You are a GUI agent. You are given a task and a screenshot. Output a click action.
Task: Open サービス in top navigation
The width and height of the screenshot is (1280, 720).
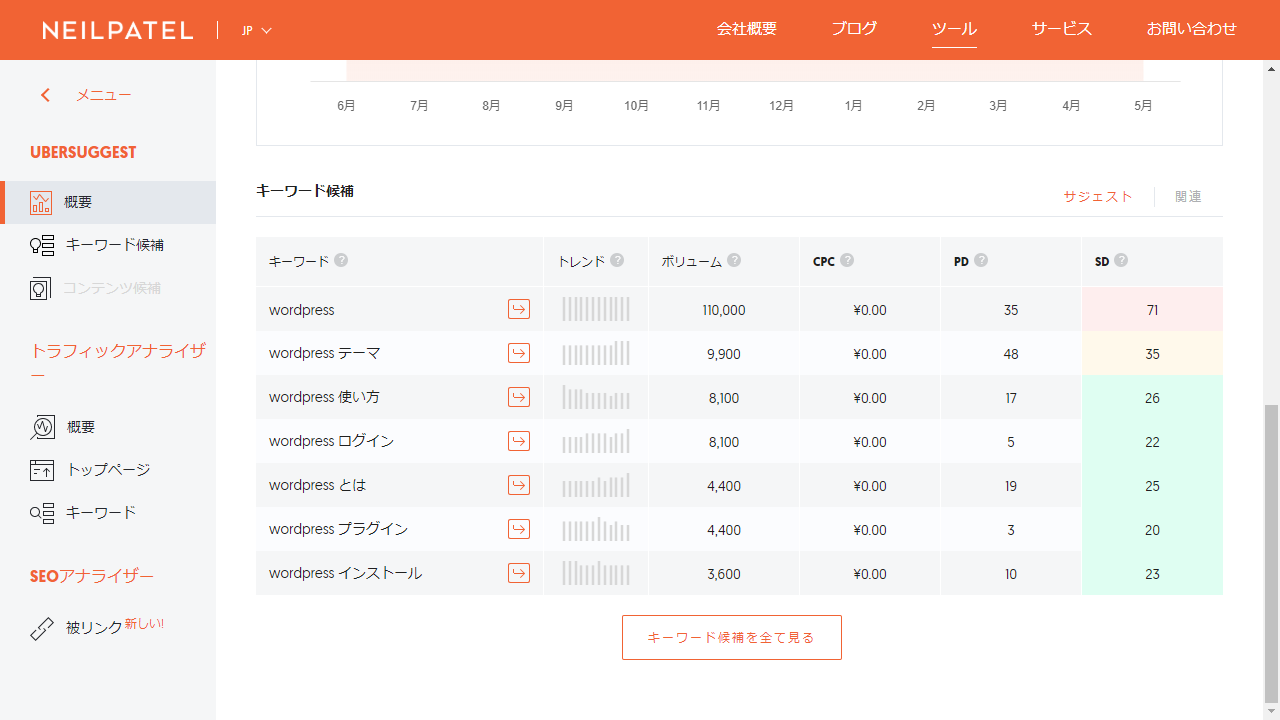pos(1062,29)
